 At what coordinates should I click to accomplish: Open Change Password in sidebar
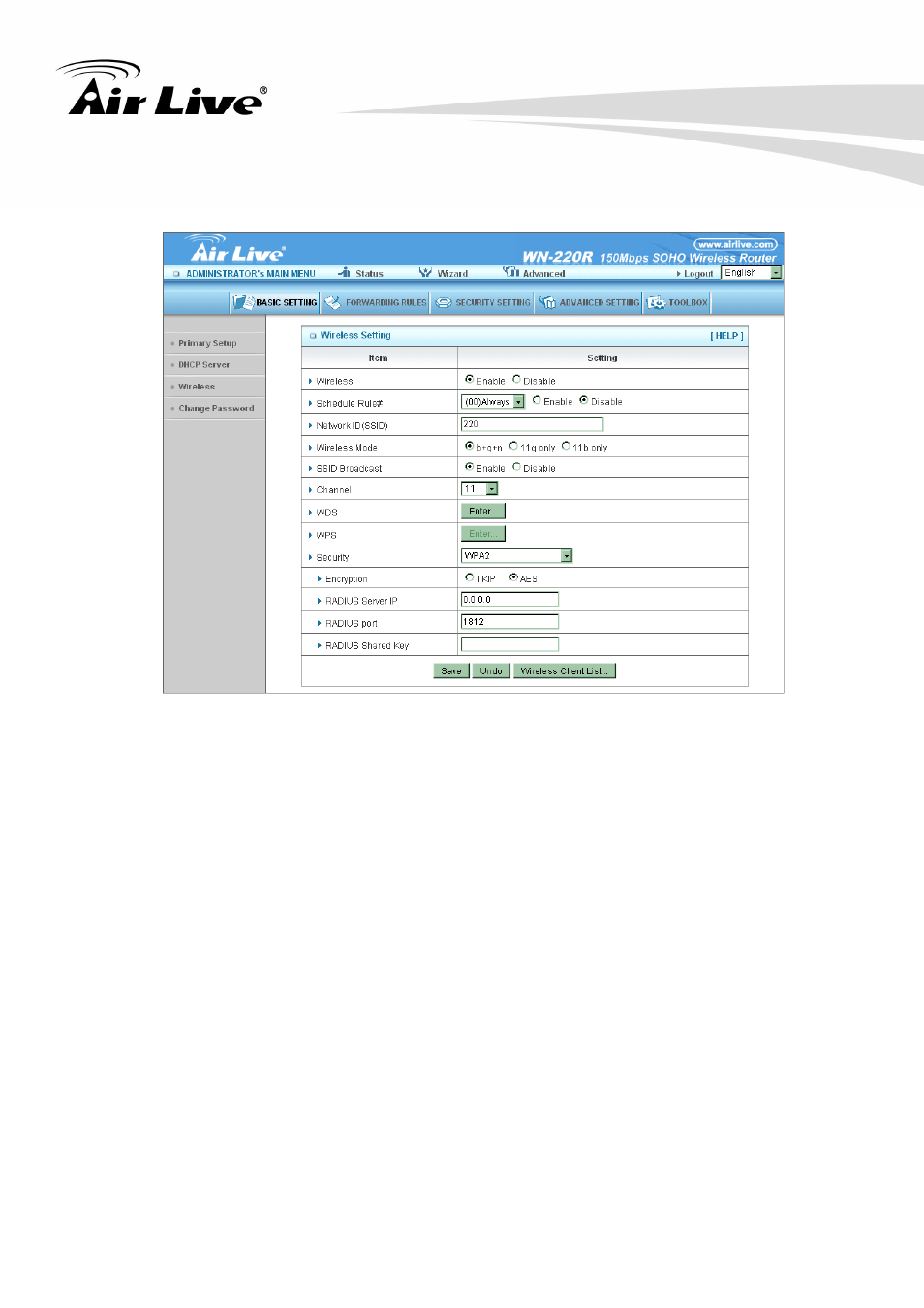point(216,409)
